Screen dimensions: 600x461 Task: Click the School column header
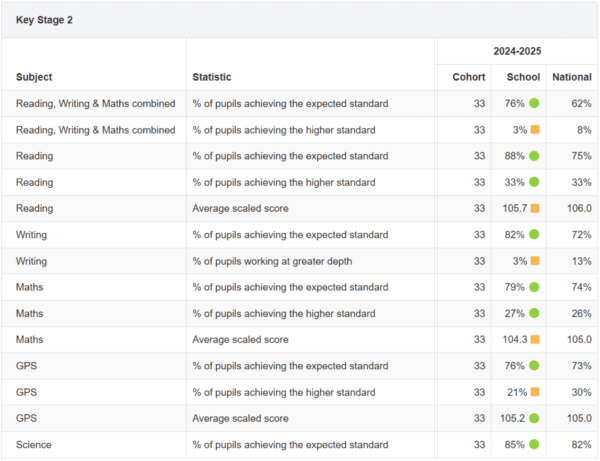[x=523, y=77]
